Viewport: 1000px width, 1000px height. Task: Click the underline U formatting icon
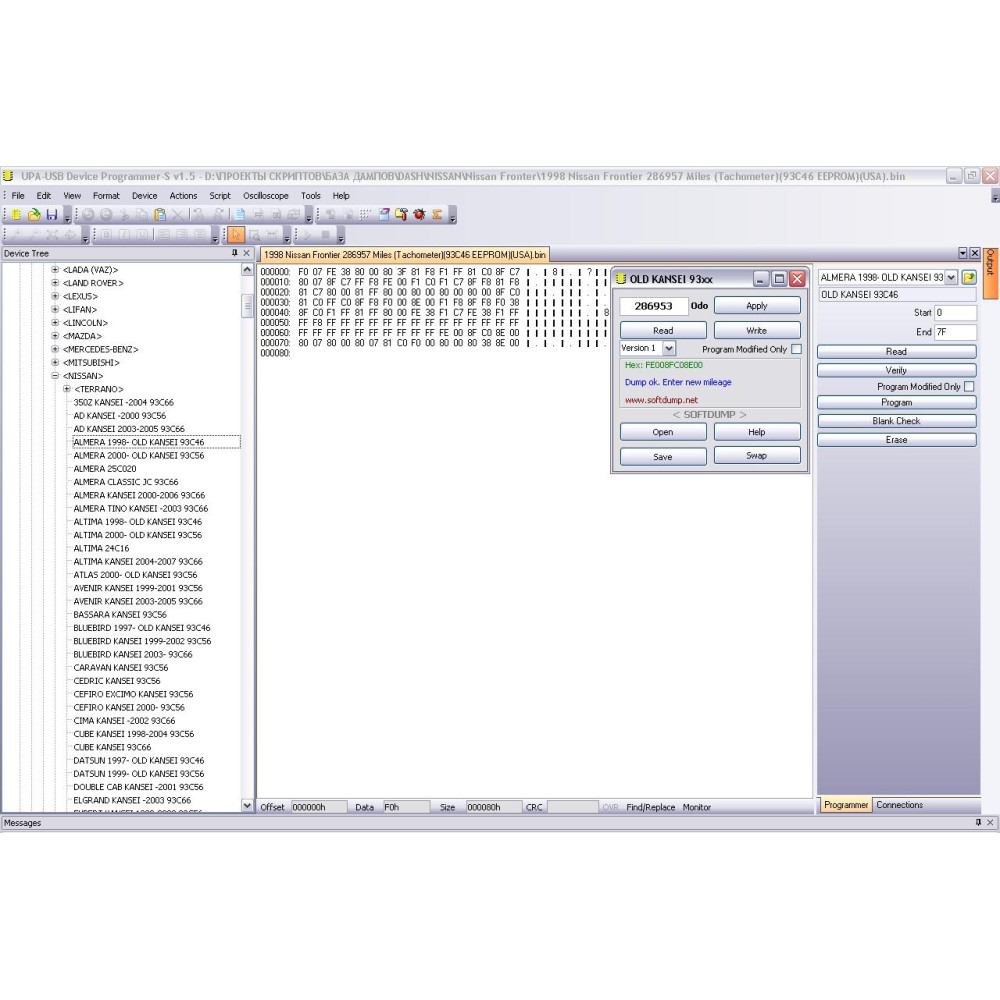coord(142,235)
